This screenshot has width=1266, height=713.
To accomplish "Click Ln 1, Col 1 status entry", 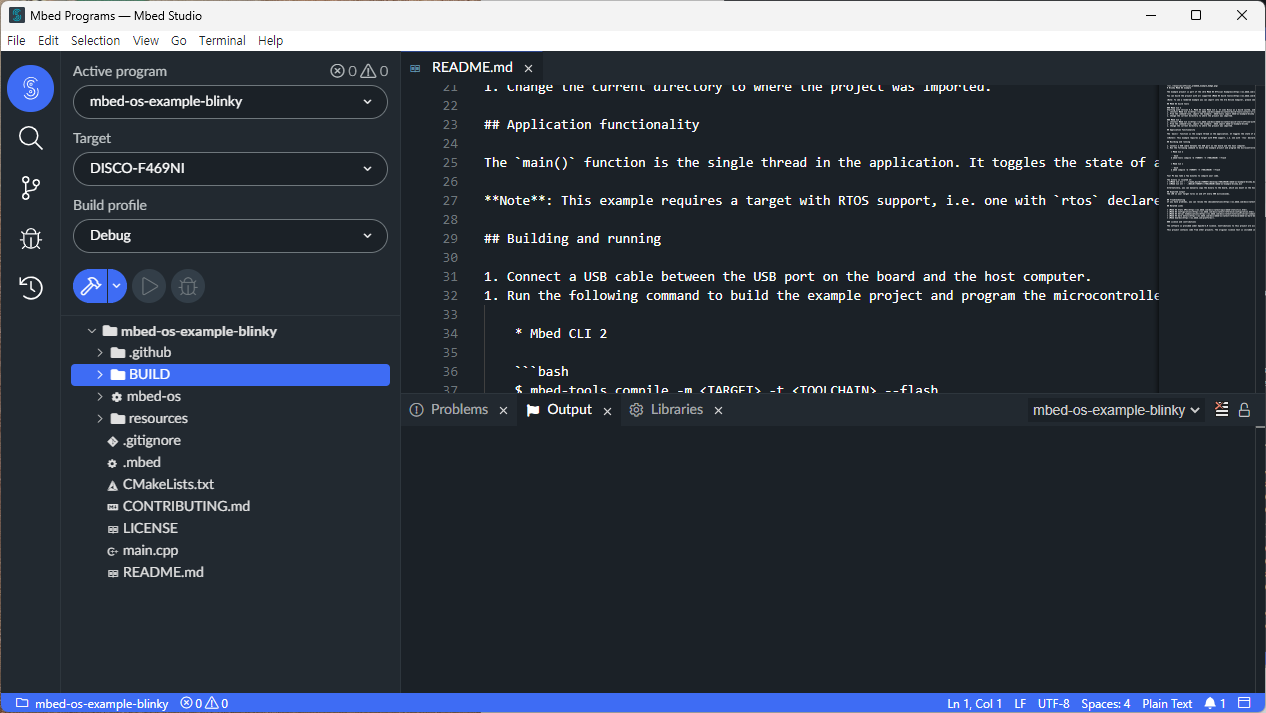I will click(x=974, y=703).
